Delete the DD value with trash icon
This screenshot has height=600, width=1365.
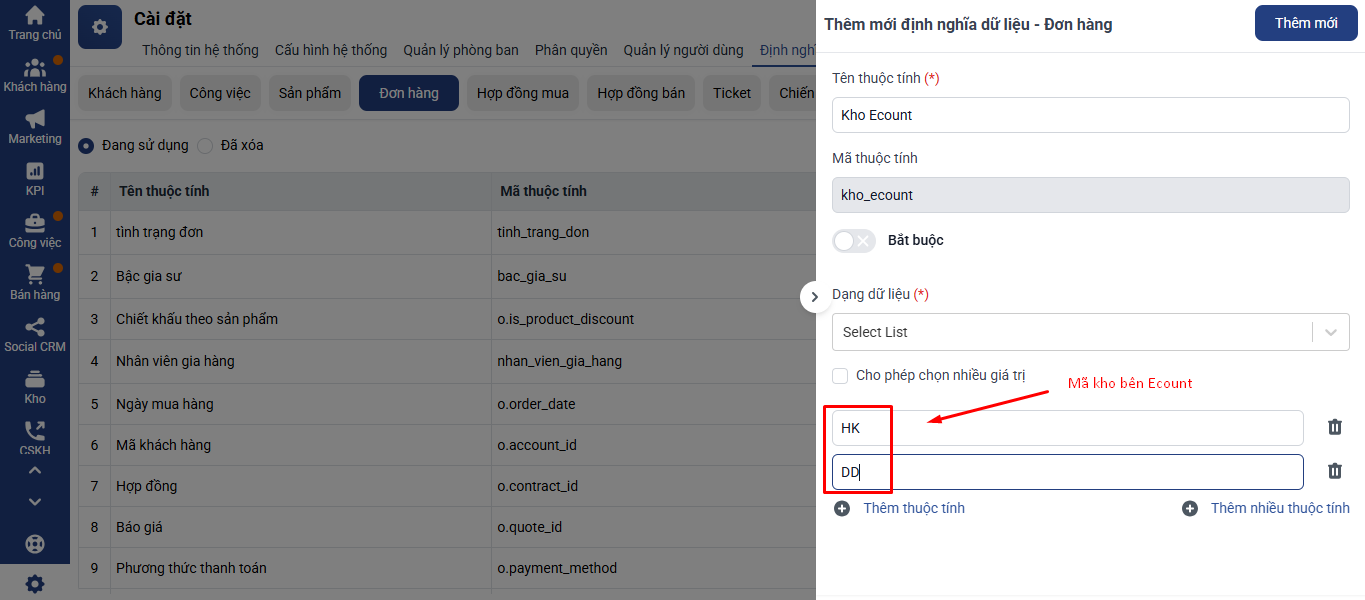[x=1334, y=471]
